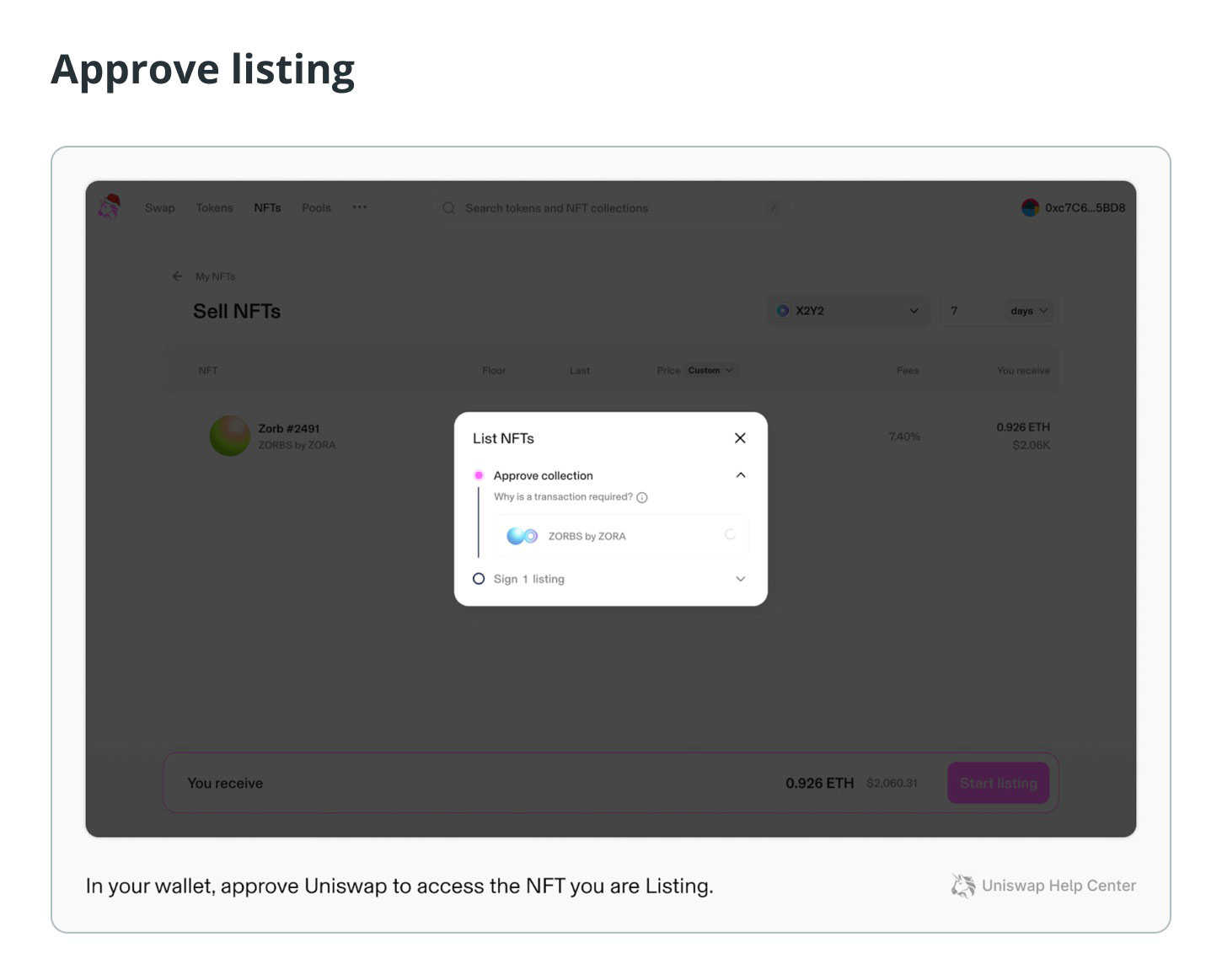Click the ZORBS by ZORA collection icon
1222x980 pixels.
point(522,536)
